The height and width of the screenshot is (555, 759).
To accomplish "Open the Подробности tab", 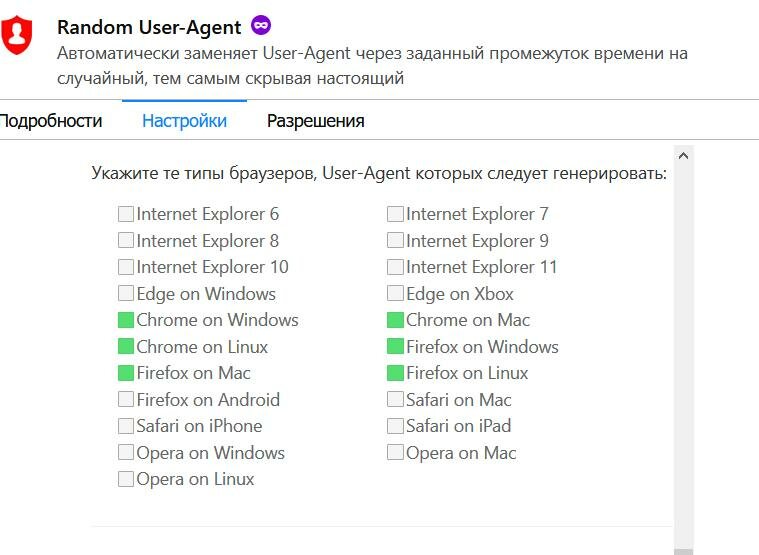I will (50, 120).
